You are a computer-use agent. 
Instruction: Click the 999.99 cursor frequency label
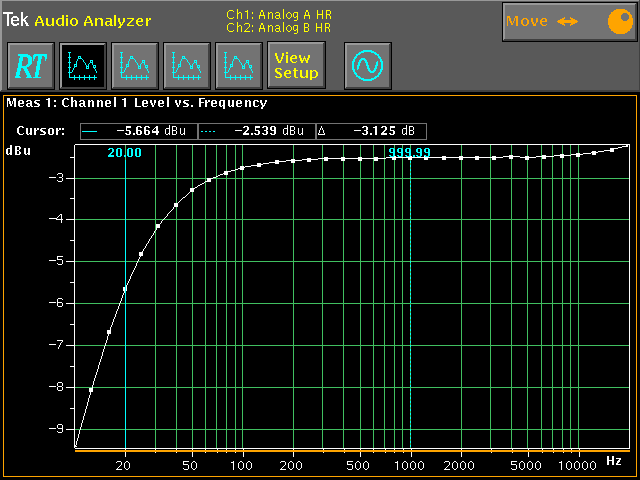point(409,153)
